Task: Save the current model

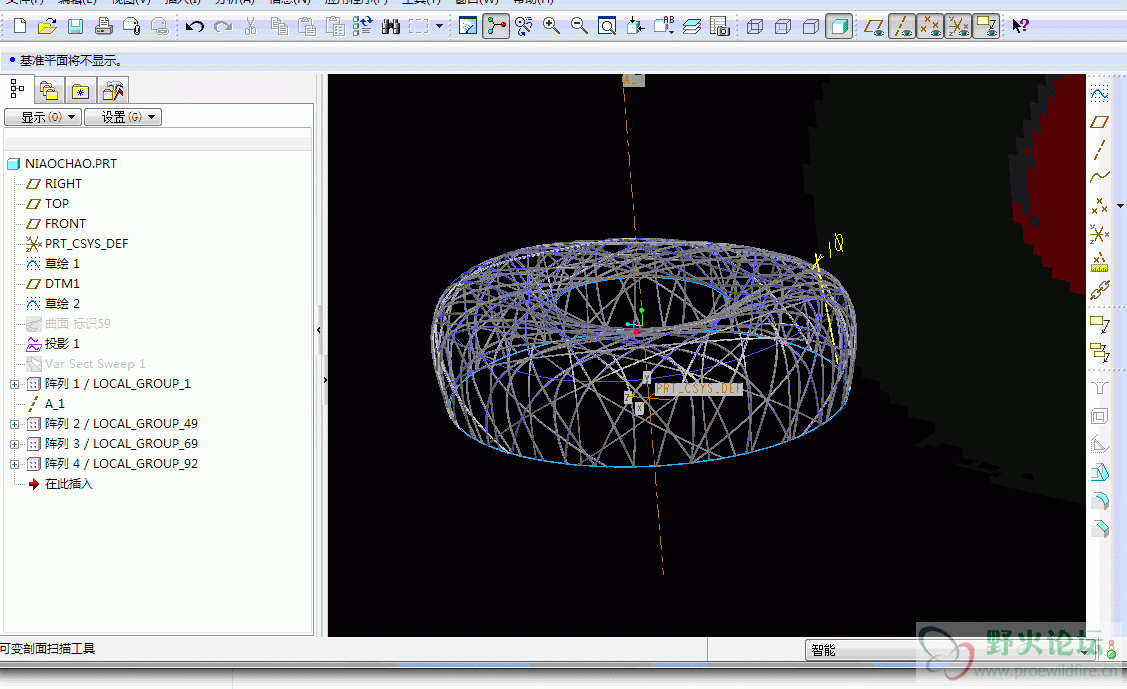Action: [75, 27]
